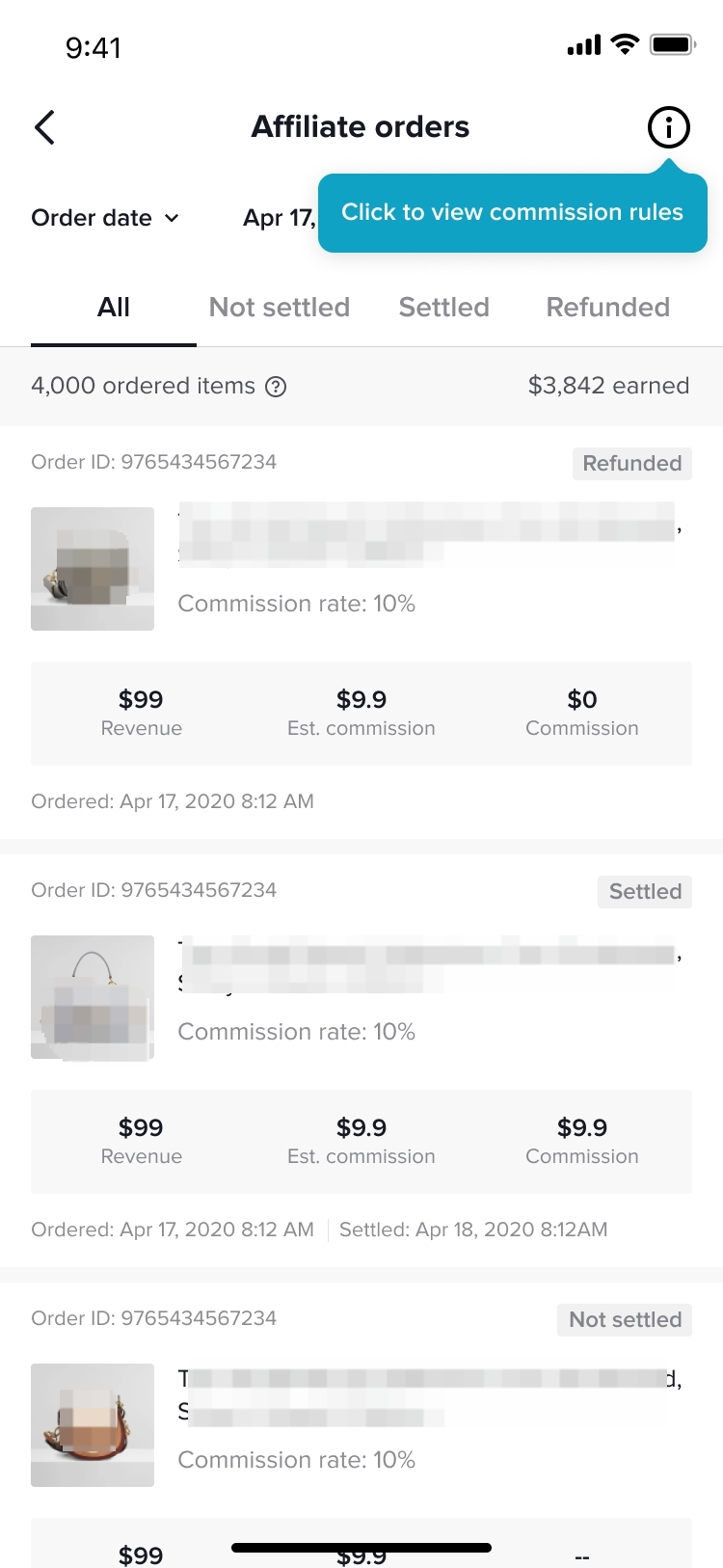Tap the Settled status badge
Screen dimensions: 723x1568
[645, 892]
